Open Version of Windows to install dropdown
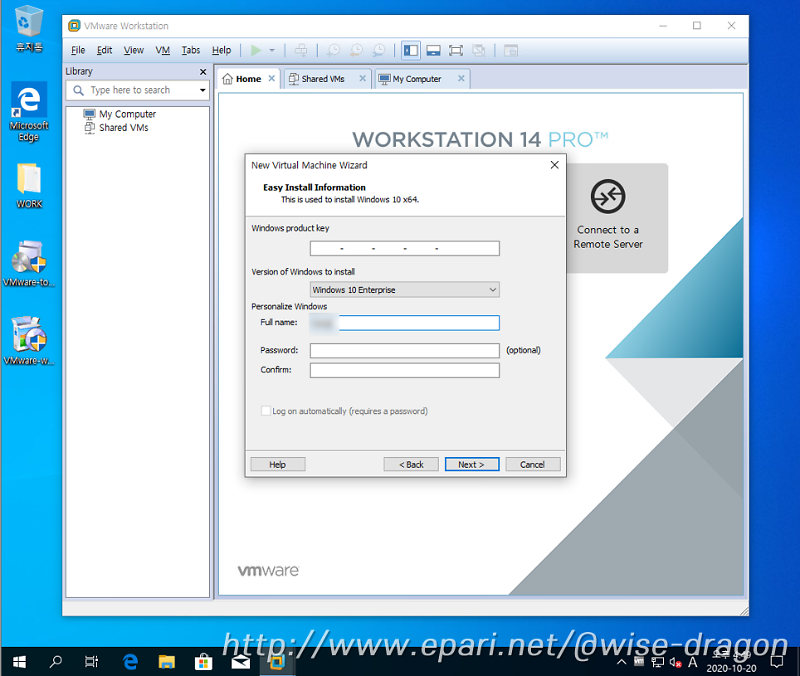Viewport: 800px width, 676px height. coord(405,289)
